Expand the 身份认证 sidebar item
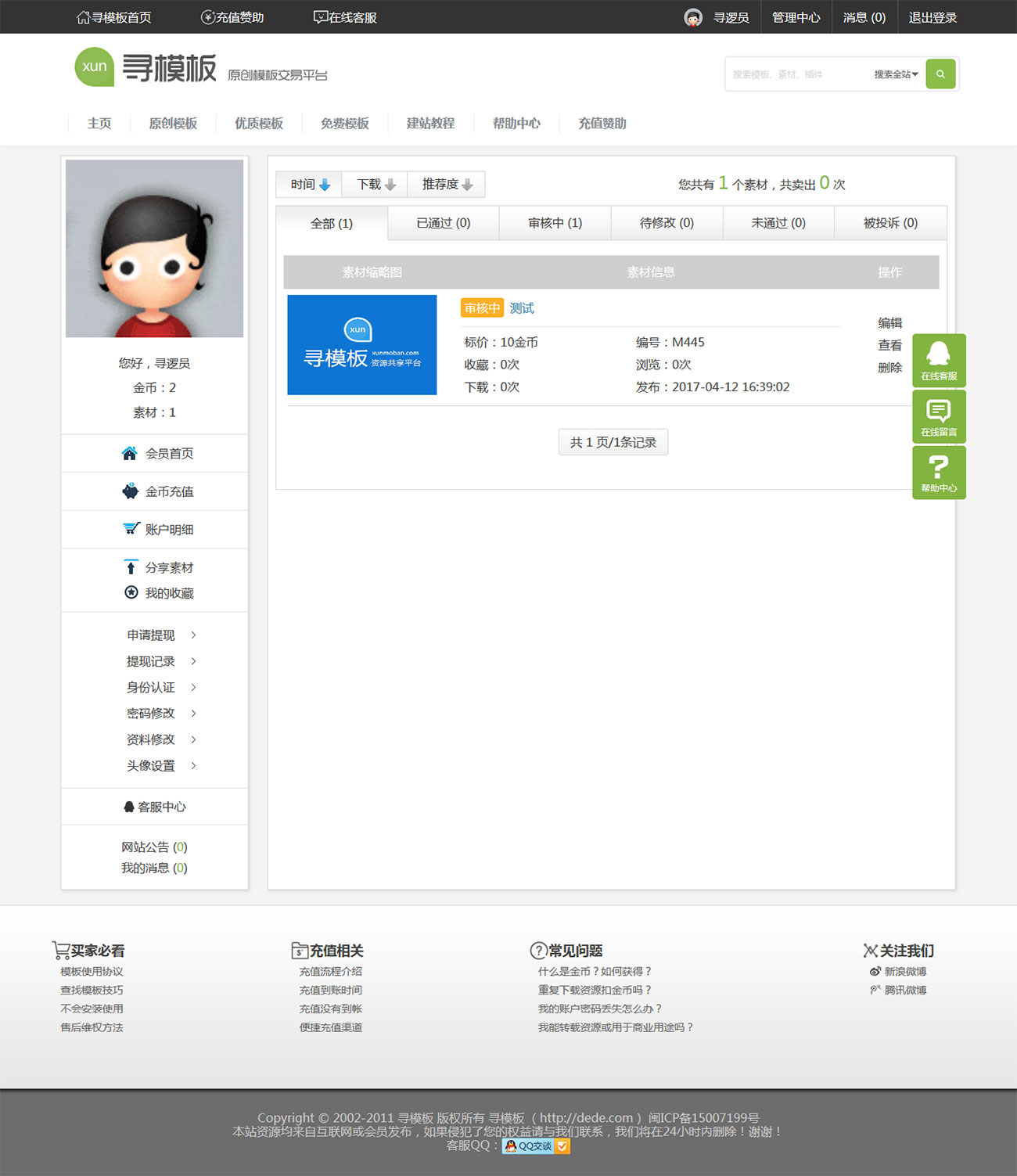This screenshot has height=1176, width=1017. (x=161, y=687)
